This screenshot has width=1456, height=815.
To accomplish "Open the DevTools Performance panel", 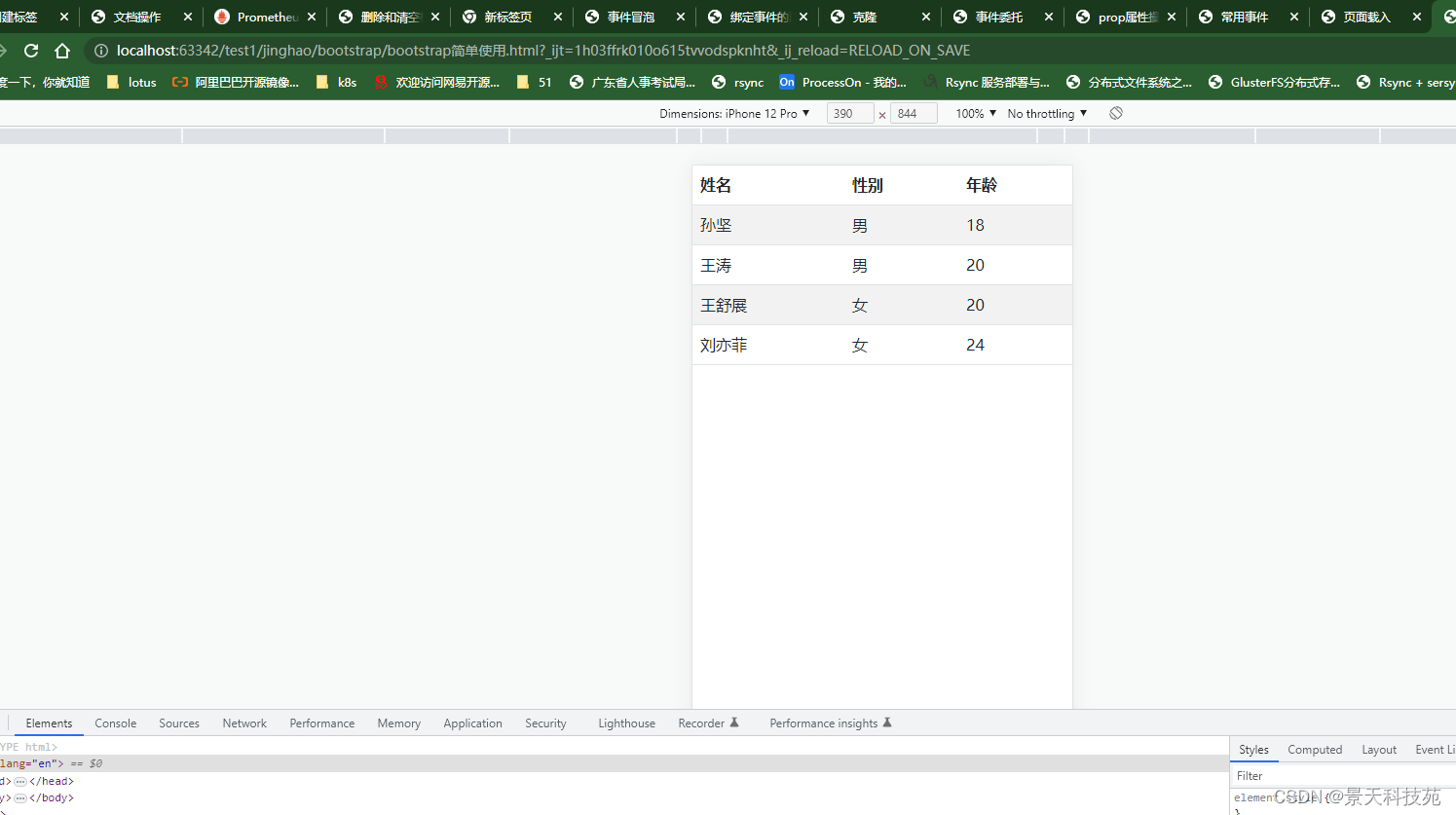I will [322, 723].
